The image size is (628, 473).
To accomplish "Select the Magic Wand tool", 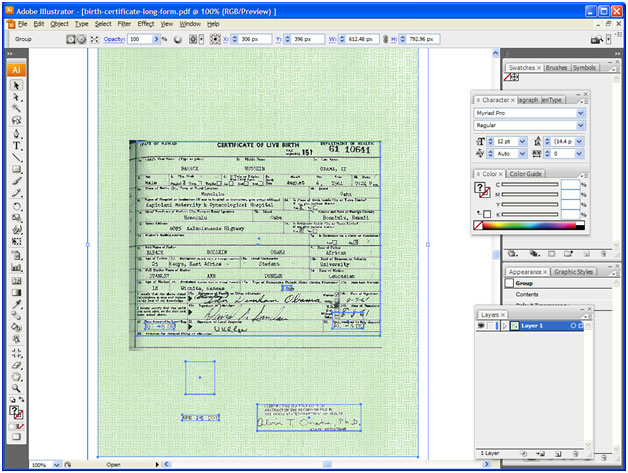I will click(17, 109).
